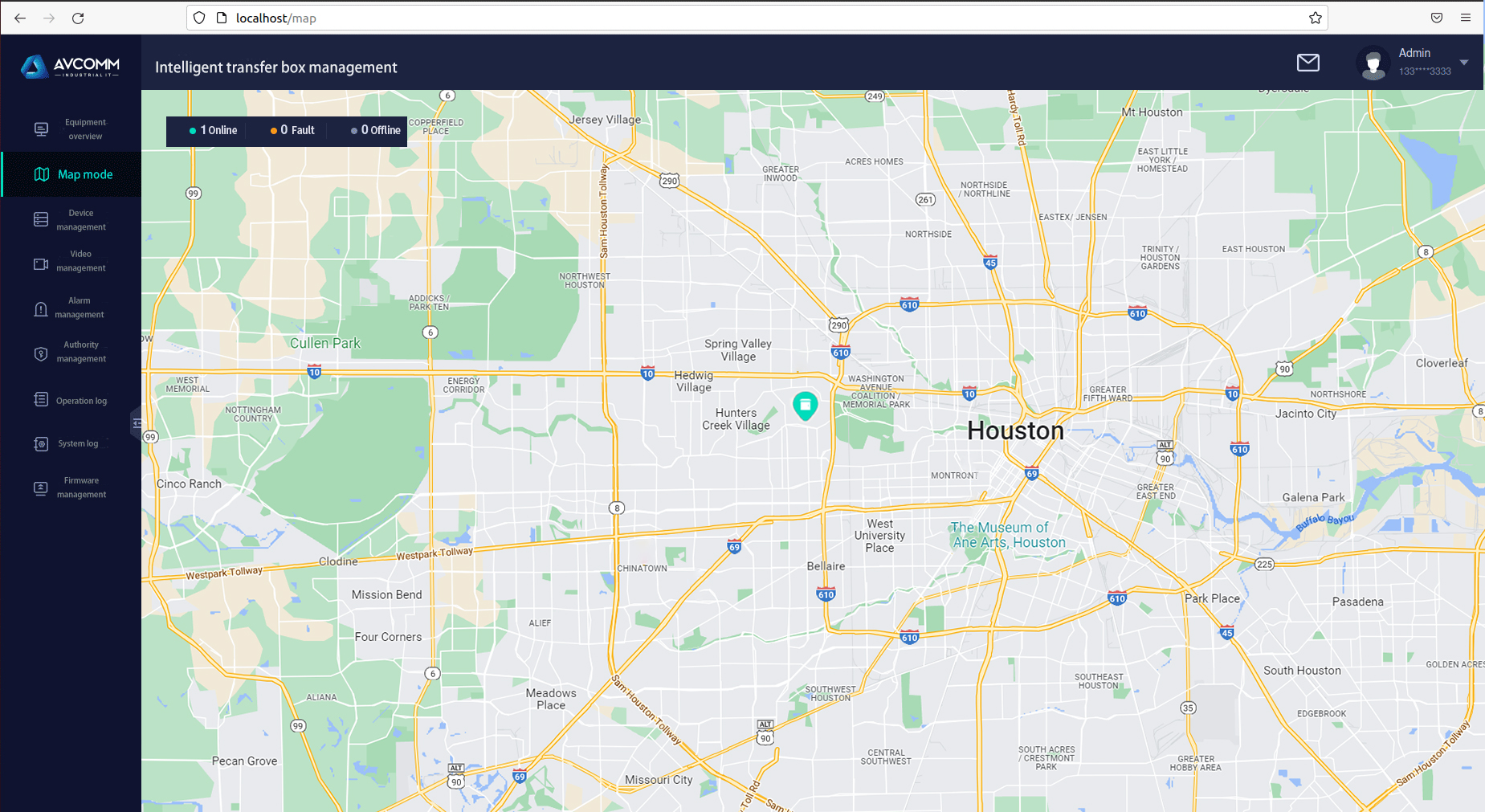Click the page info icon in address bar

(x=222, y=18)
